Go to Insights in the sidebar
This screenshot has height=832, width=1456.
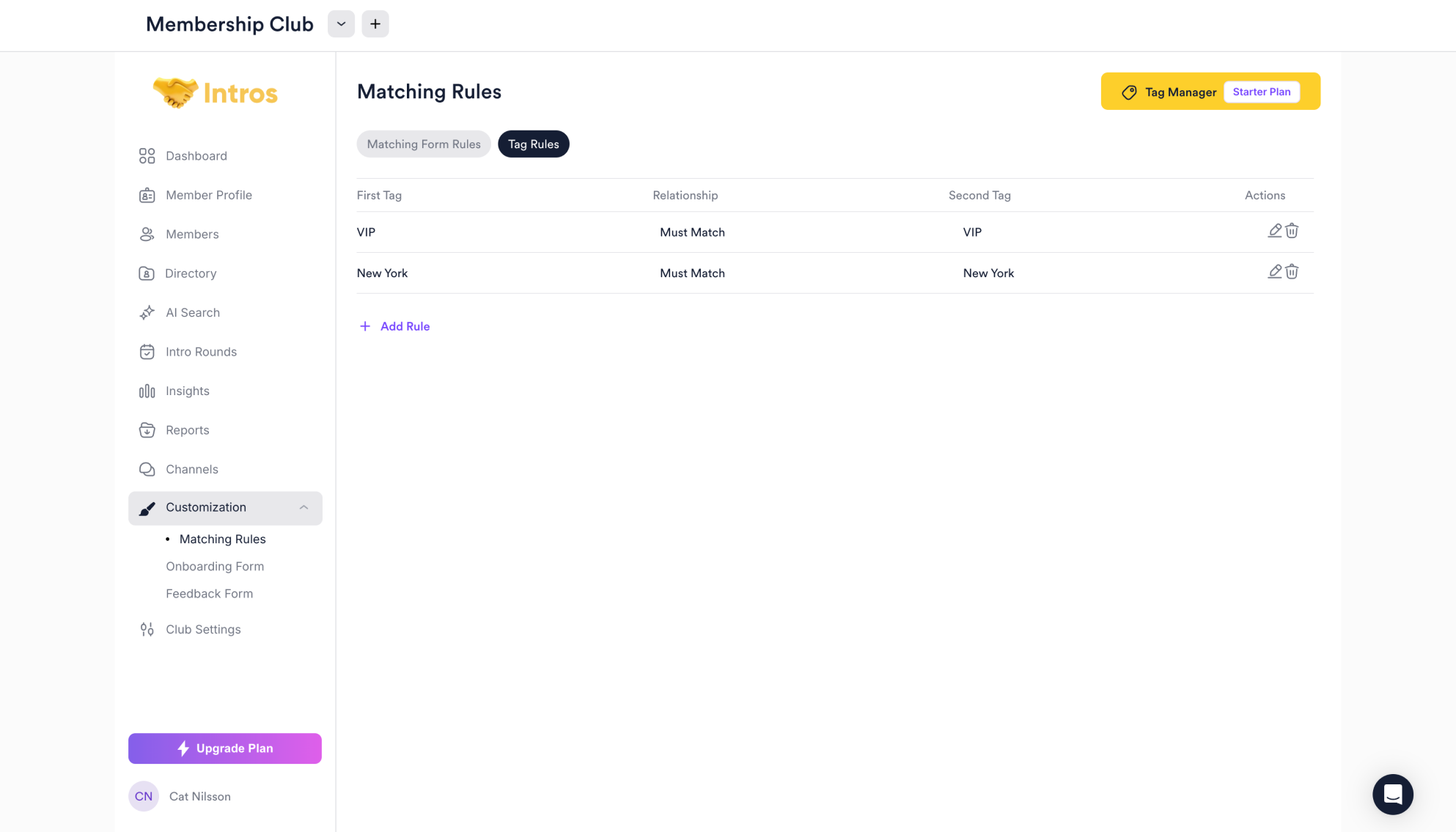coord(187,391)
